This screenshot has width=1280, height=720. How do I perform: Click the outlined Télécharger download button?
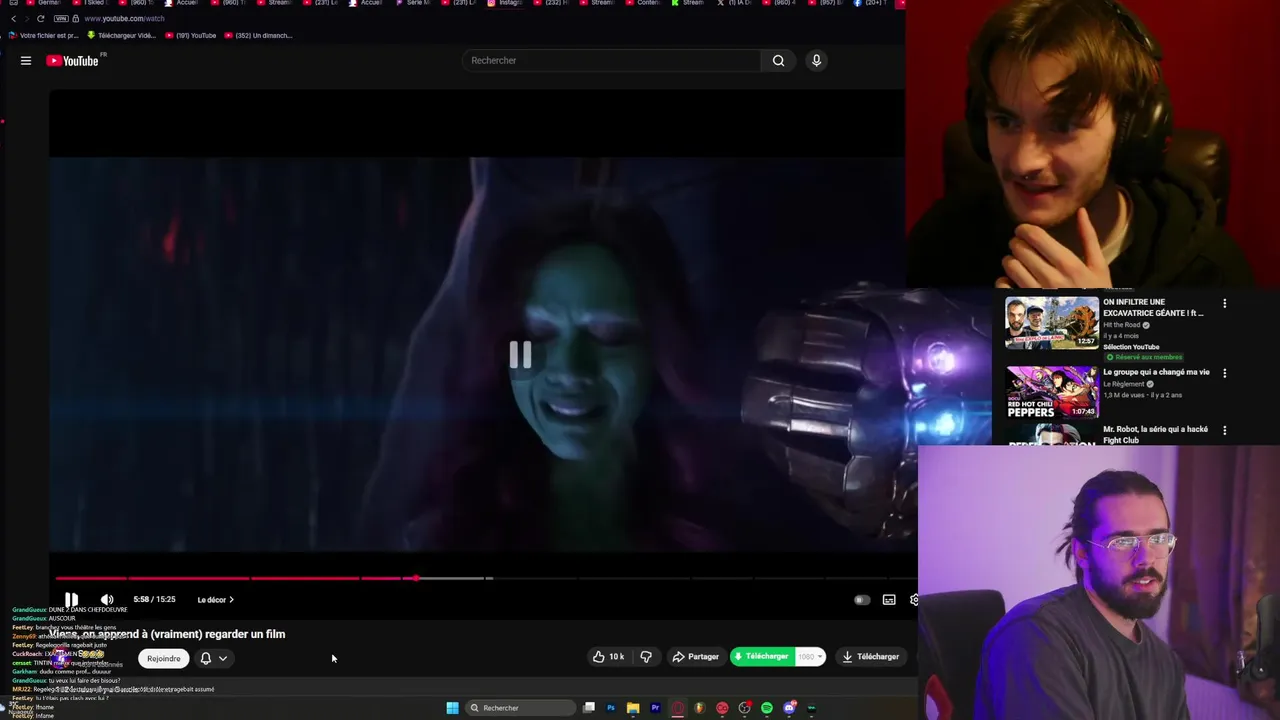pyautogui.click(x=870, y=657)
